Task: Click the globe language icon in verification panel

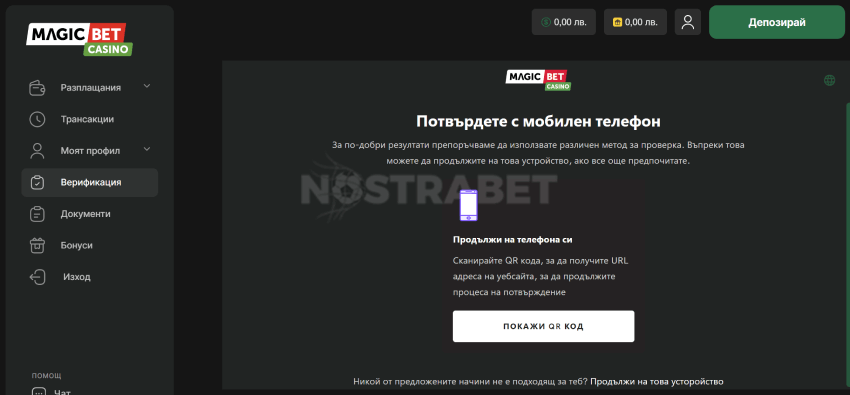Action: point(829,80)
